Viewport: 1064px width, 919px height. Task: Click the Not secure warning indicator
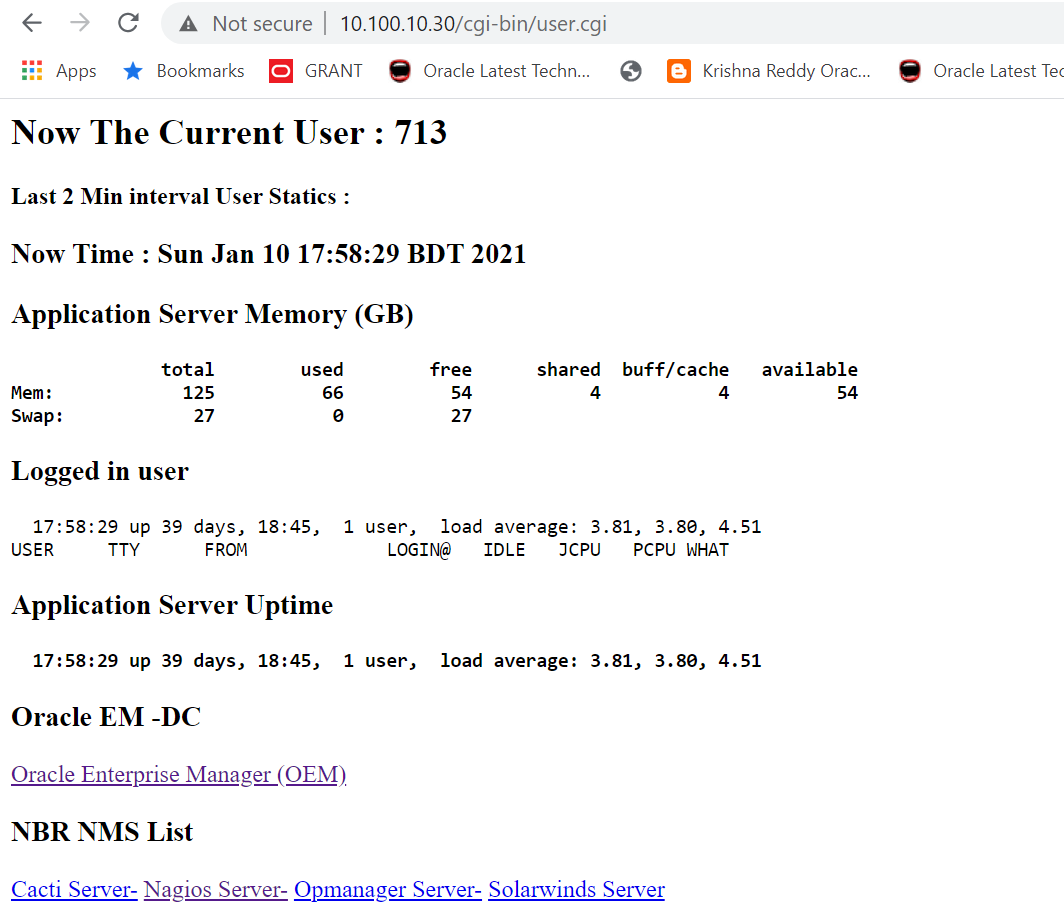[245, 24]
